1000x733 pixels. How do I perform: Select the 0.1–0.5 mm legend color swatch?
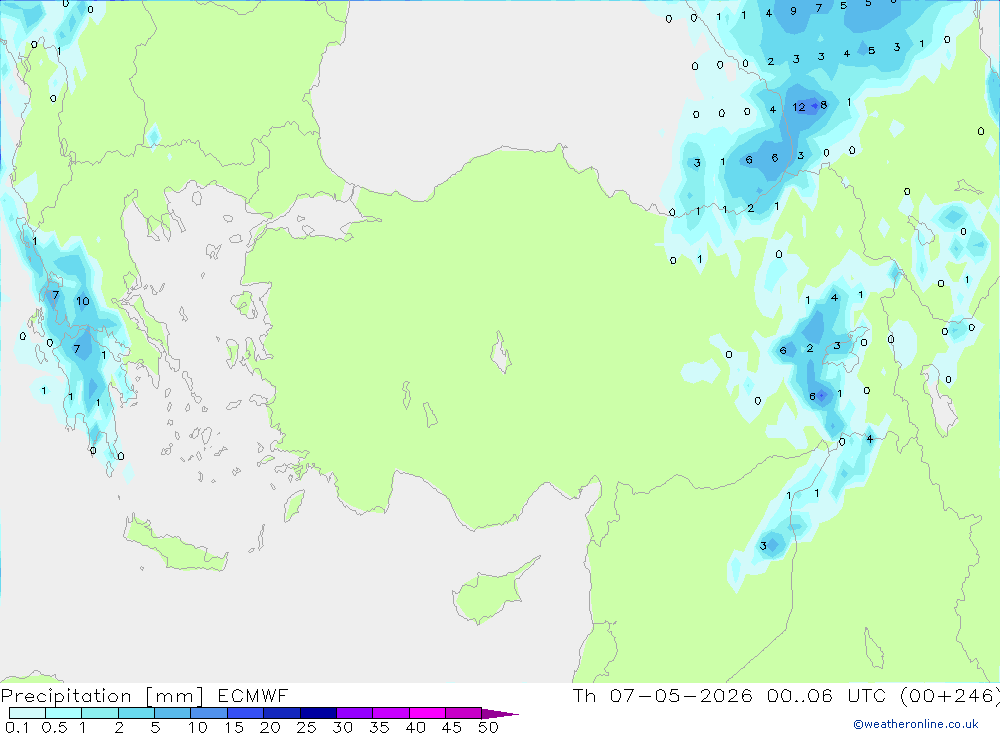point(27,713)
